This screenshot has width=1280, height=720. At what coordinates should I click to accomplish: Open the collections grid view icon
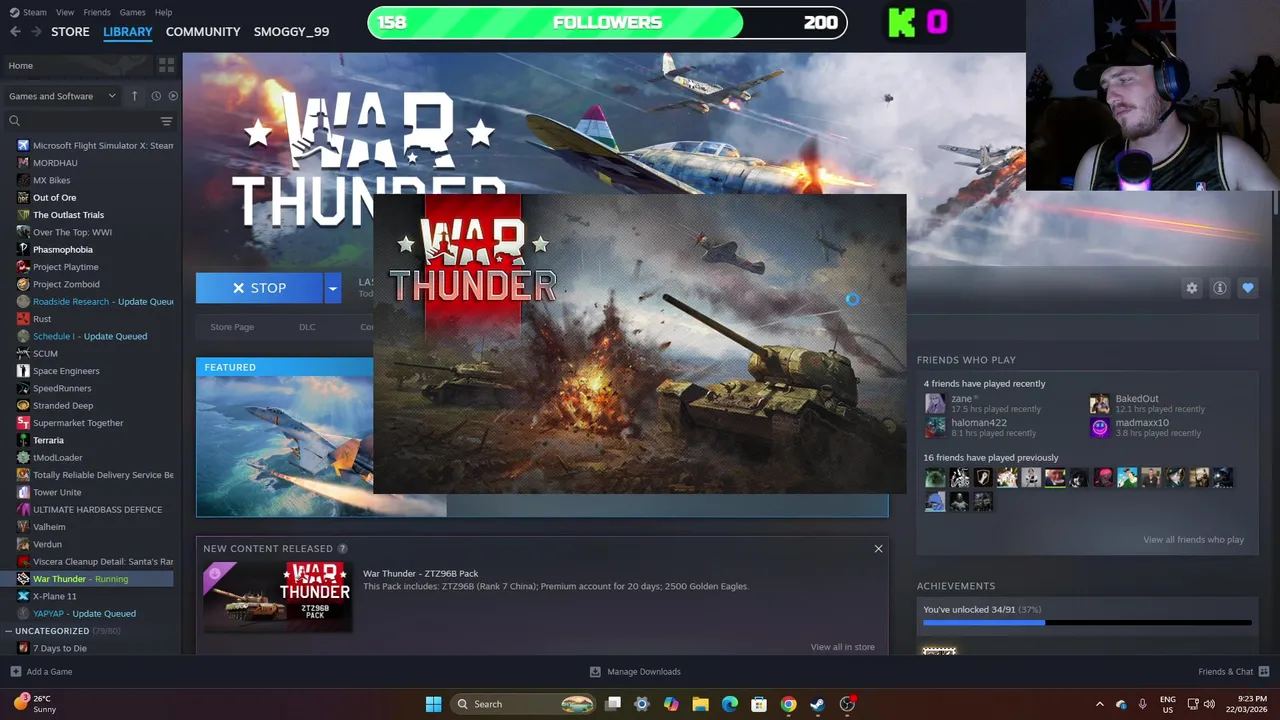[x=166, y=65]
